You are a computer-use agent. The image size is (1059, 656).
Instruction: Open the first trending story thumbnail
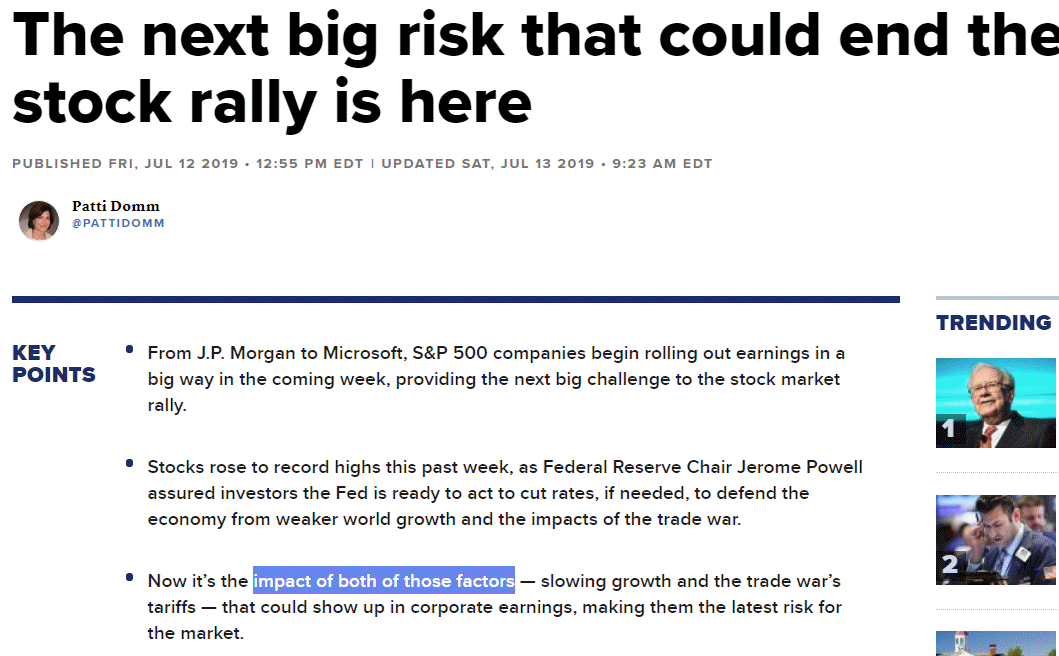997,402
